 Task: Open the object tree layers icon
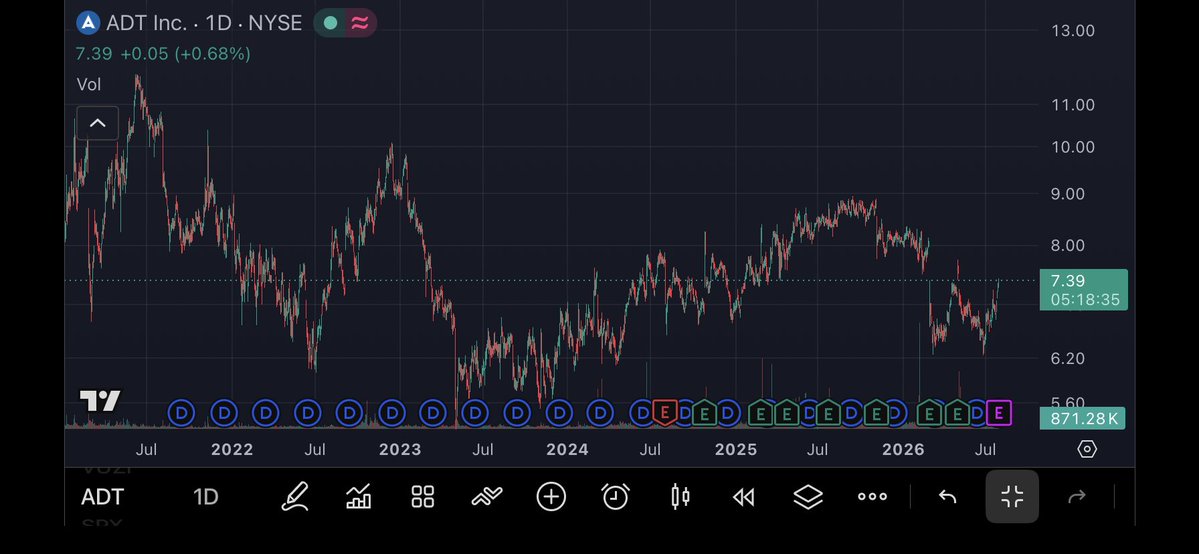[x=808, y=497]
